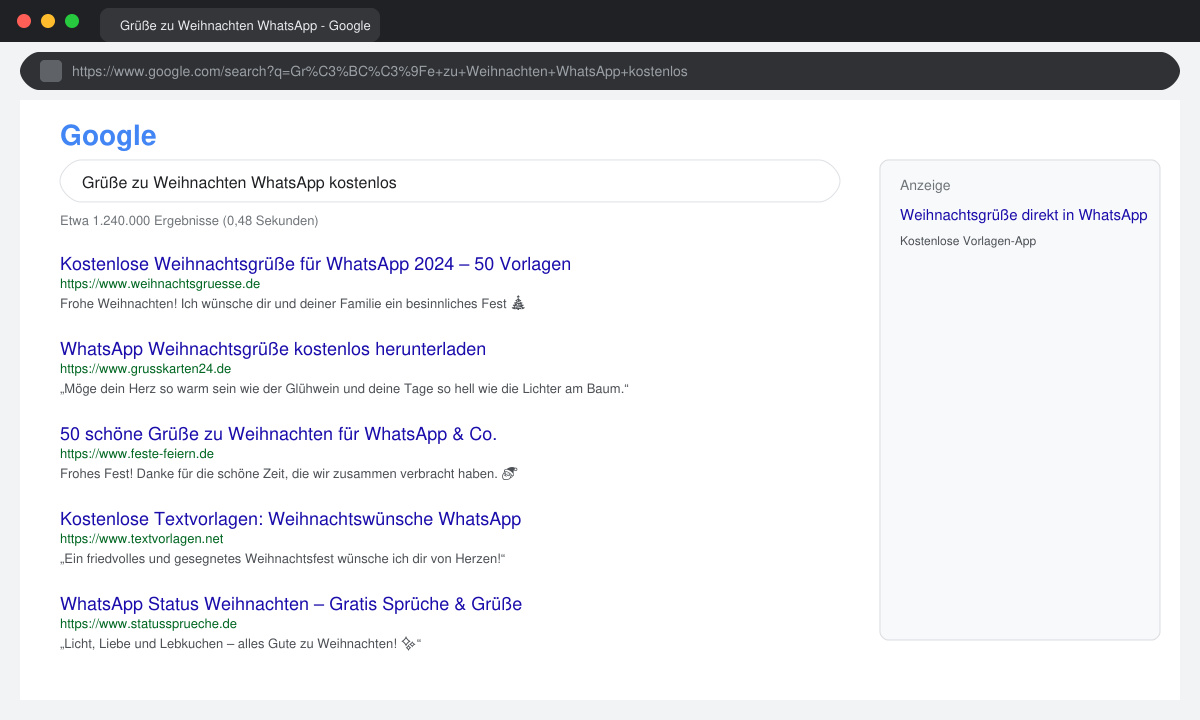Click the Kostenlose Vorlagen-App ad description
The width and height of the screenshot is (1200, 720).
tap(968, 241)
